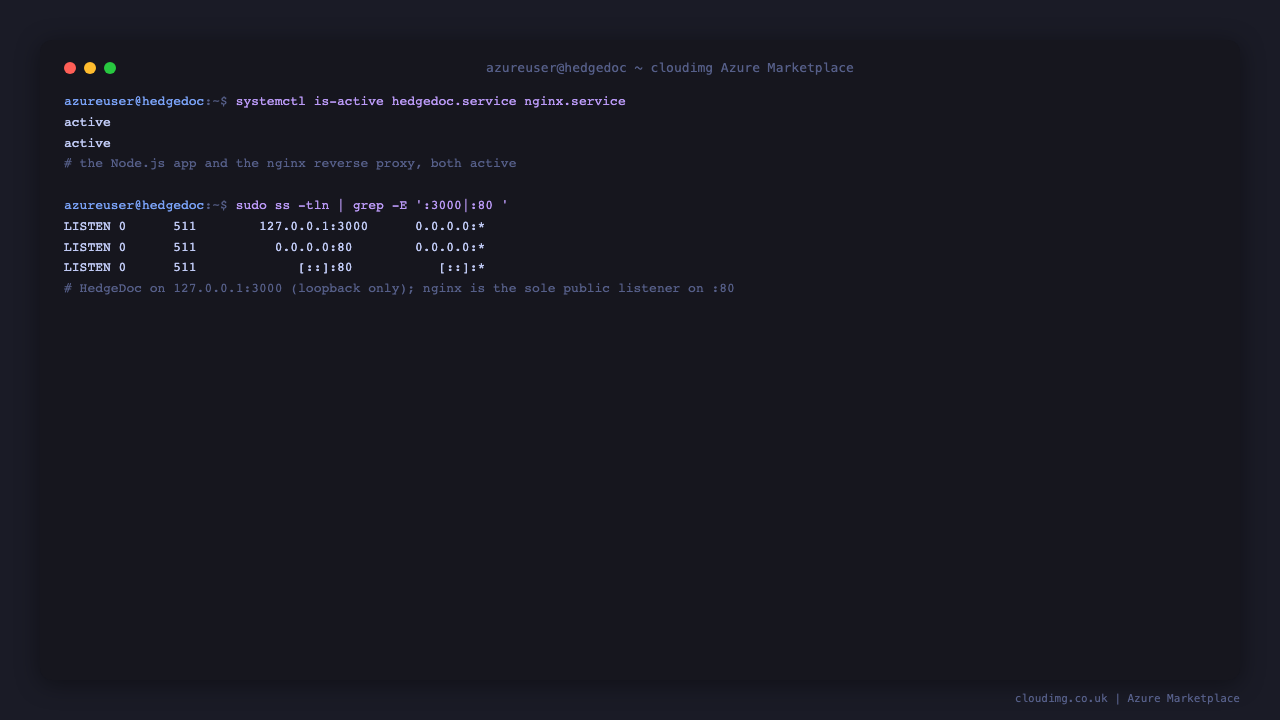Click the '[::]:80' local address
This screenshot has height=720, width=1280.
325,267
